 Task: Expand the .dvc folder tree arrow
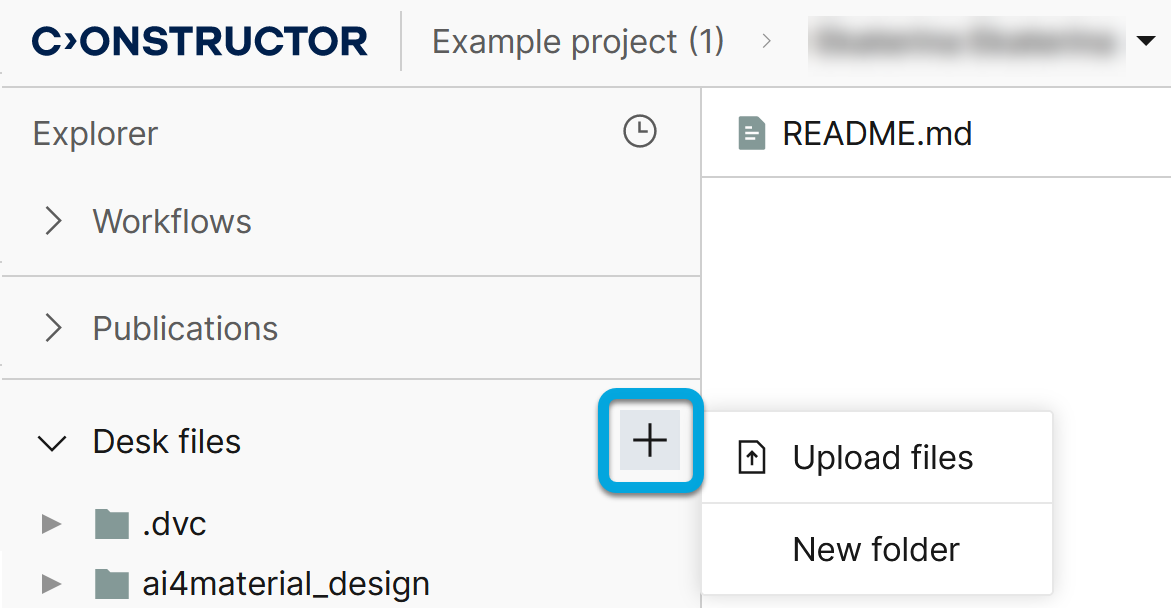coord(51,523)
